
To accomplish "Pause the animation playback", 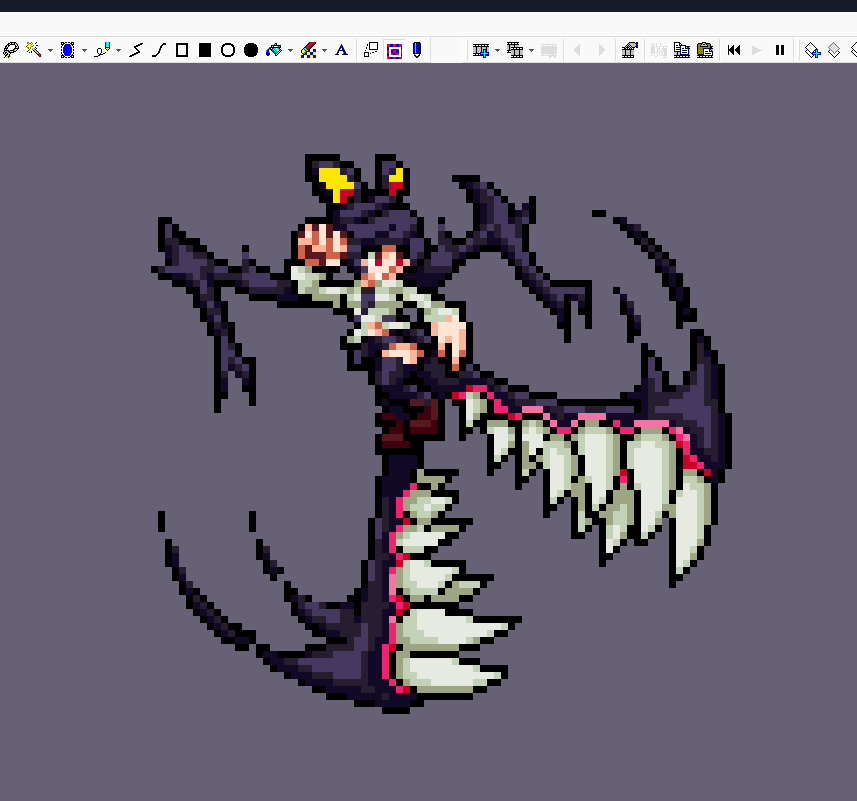I will coord(780,50).
